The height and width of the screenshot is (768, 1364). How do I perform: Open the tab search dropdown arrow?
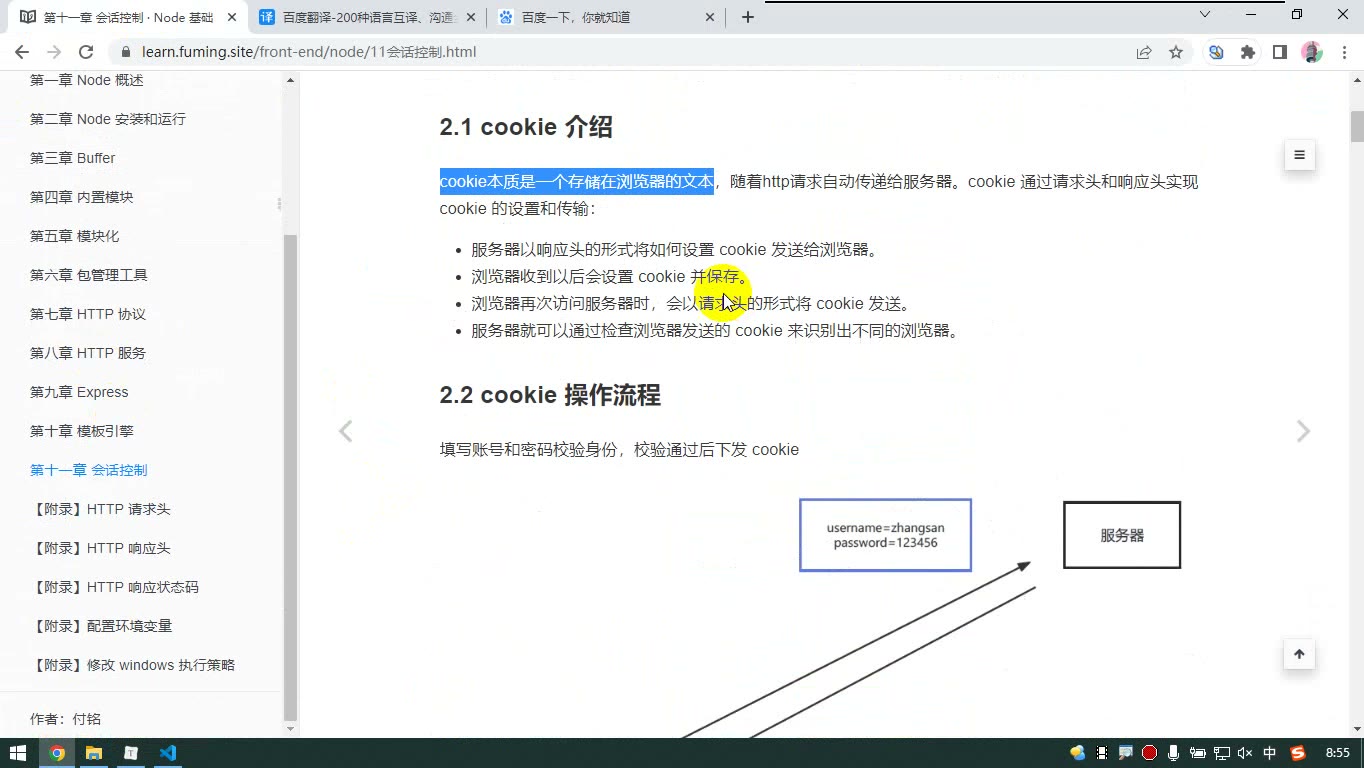[x=1205, y=14]
